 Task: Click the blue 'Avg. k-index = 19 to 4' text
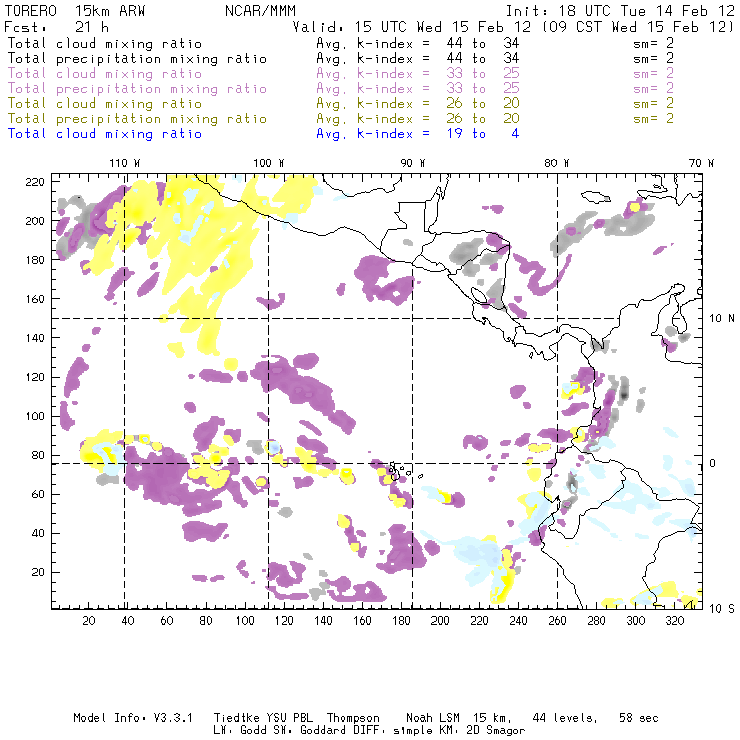pos(418,134)
